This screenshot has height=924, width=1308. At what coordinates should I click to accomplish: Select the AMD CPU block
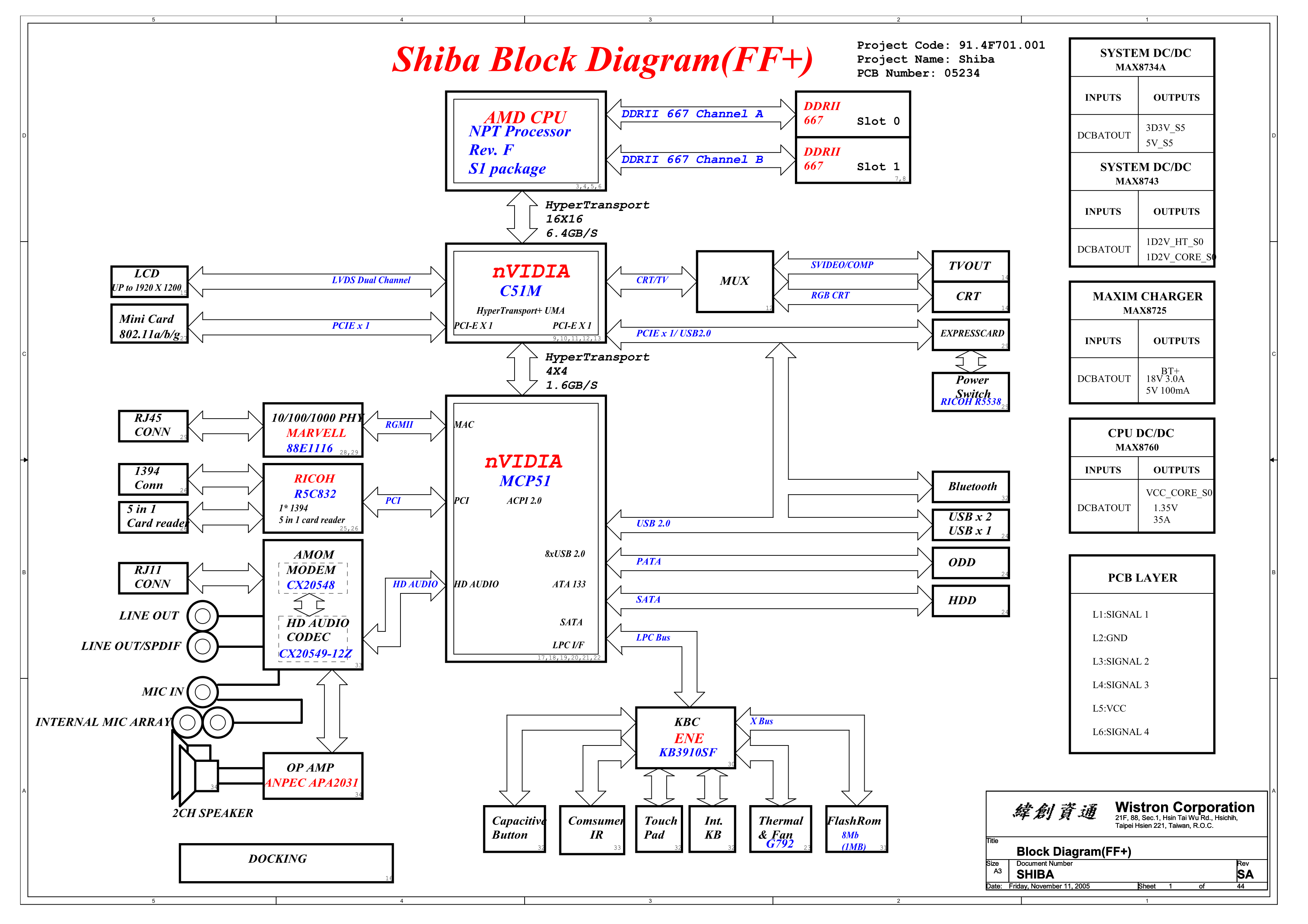[525, 141]
